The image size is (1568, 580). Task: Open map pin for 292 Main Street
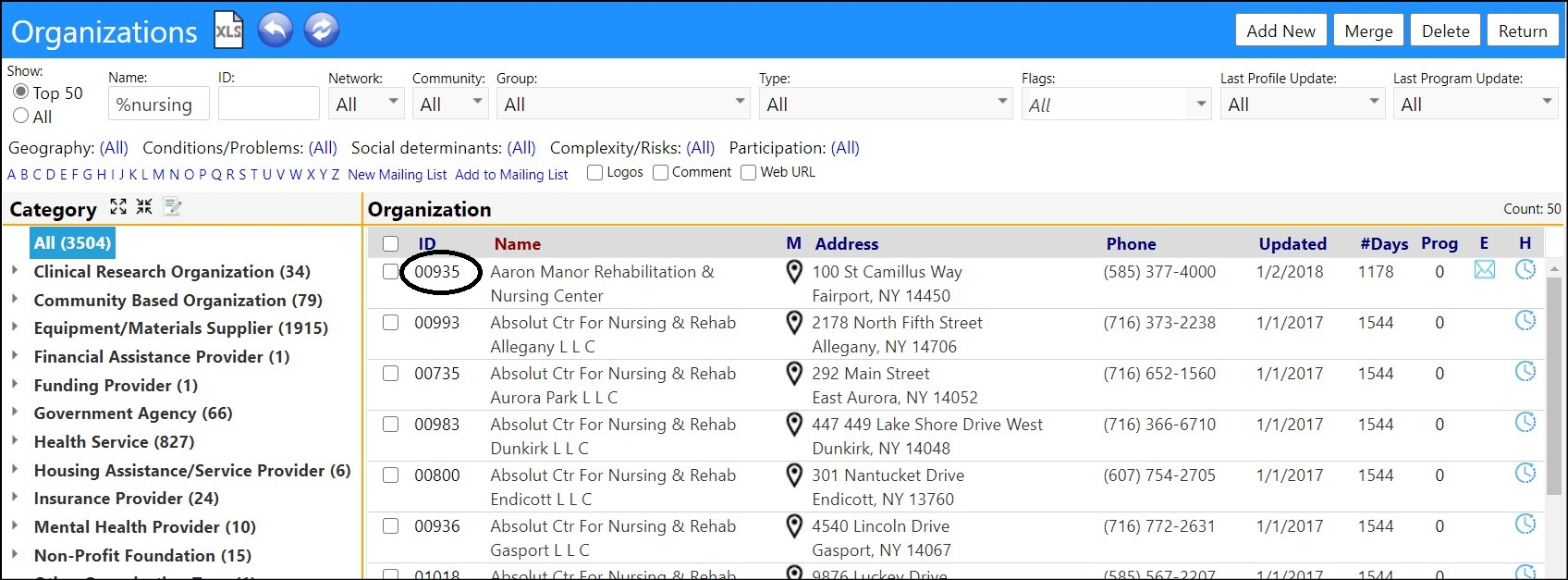point(793,374)
